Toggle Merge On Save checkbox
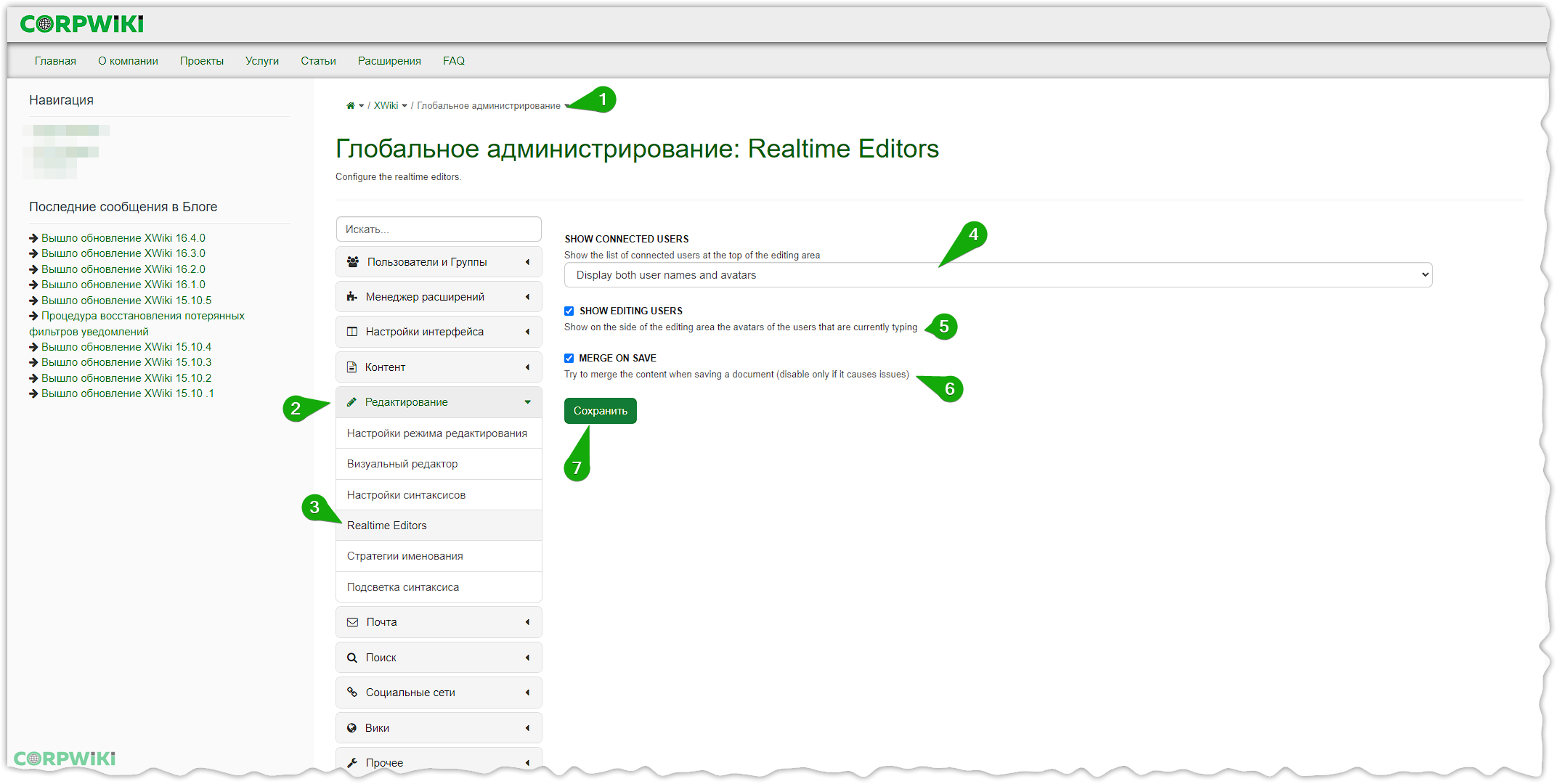Viewport: 1557px width, 784px height. coord(569,358)
